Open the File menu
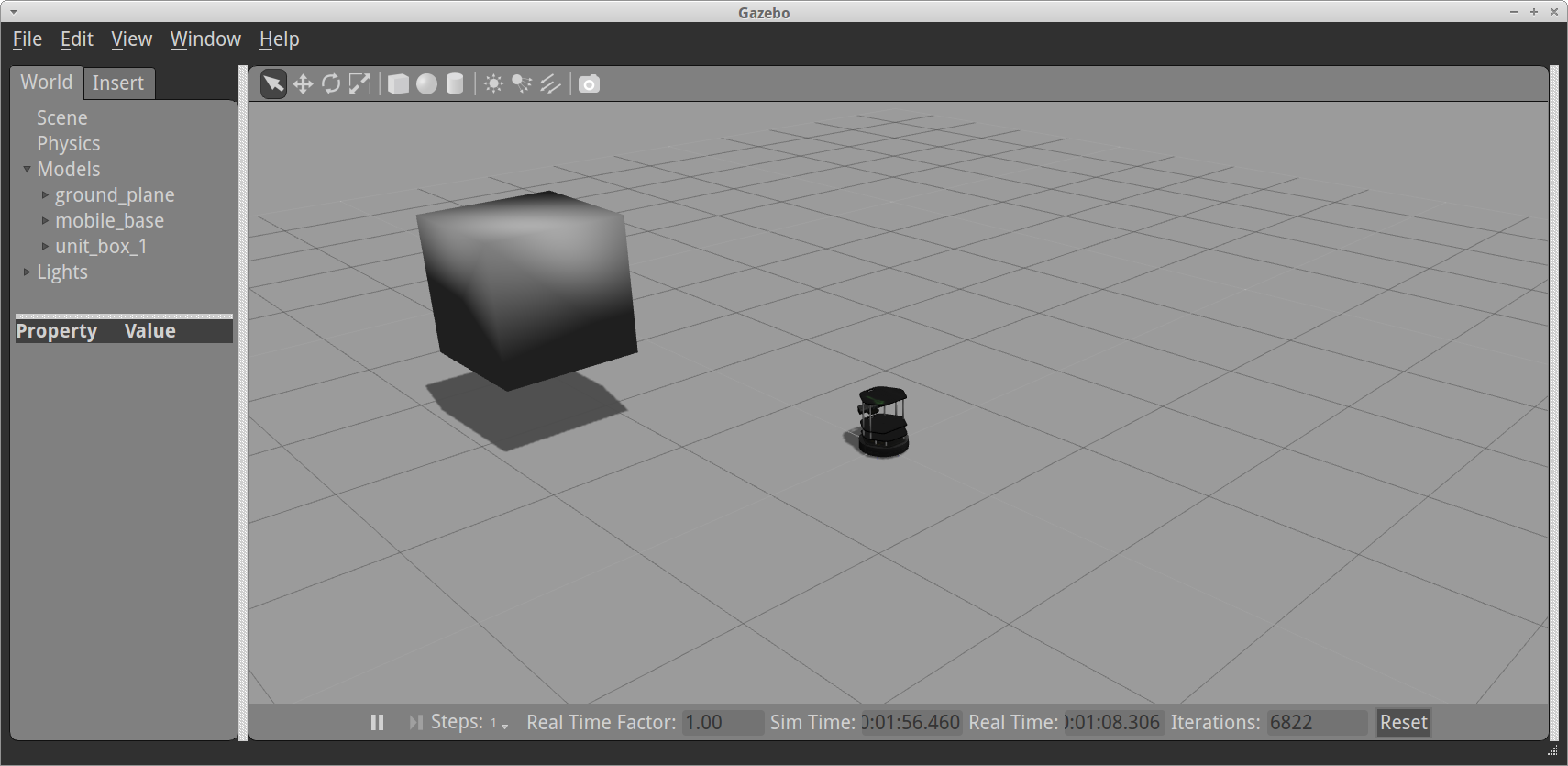The height and width of the screenshot is (766, 1568). click(x=28, y=39)
